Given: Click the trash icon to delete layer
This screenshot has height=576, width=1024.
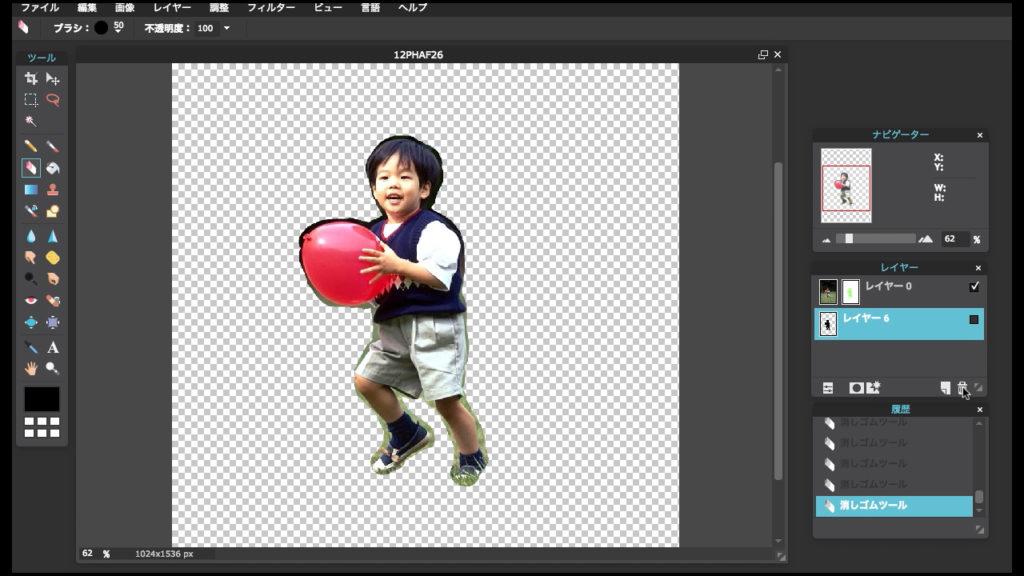Looking at the screenshot, I should point(962,388).
